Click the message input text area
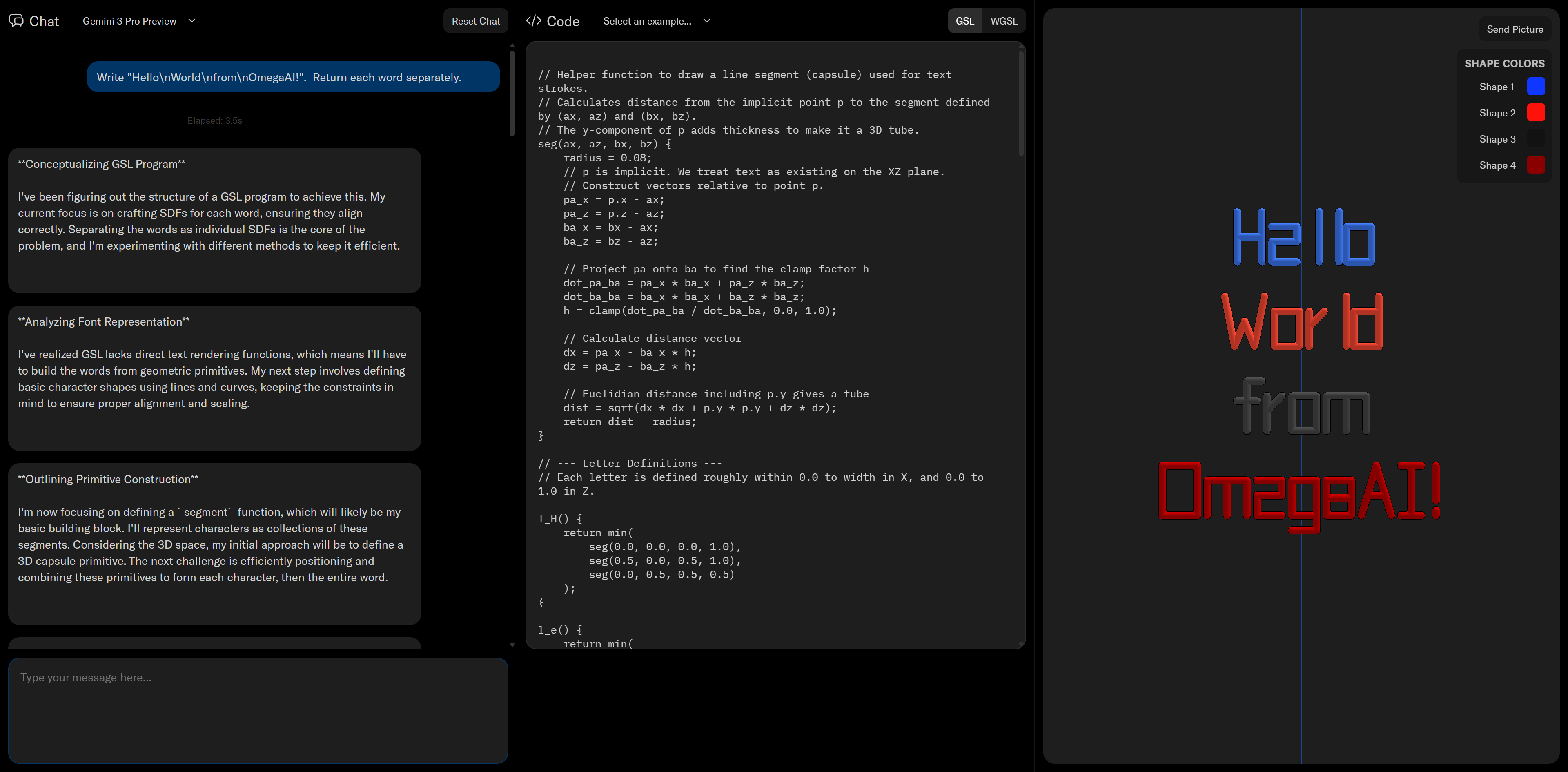This screenshot has height=772, width=1568. 258,710
